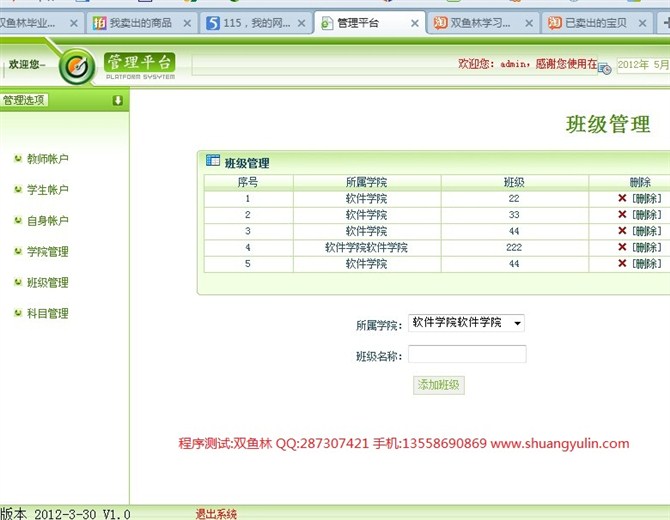Click the 班级名称 input field
The width and height of the screenshot is (670, 520).
(x=467, y=354)
